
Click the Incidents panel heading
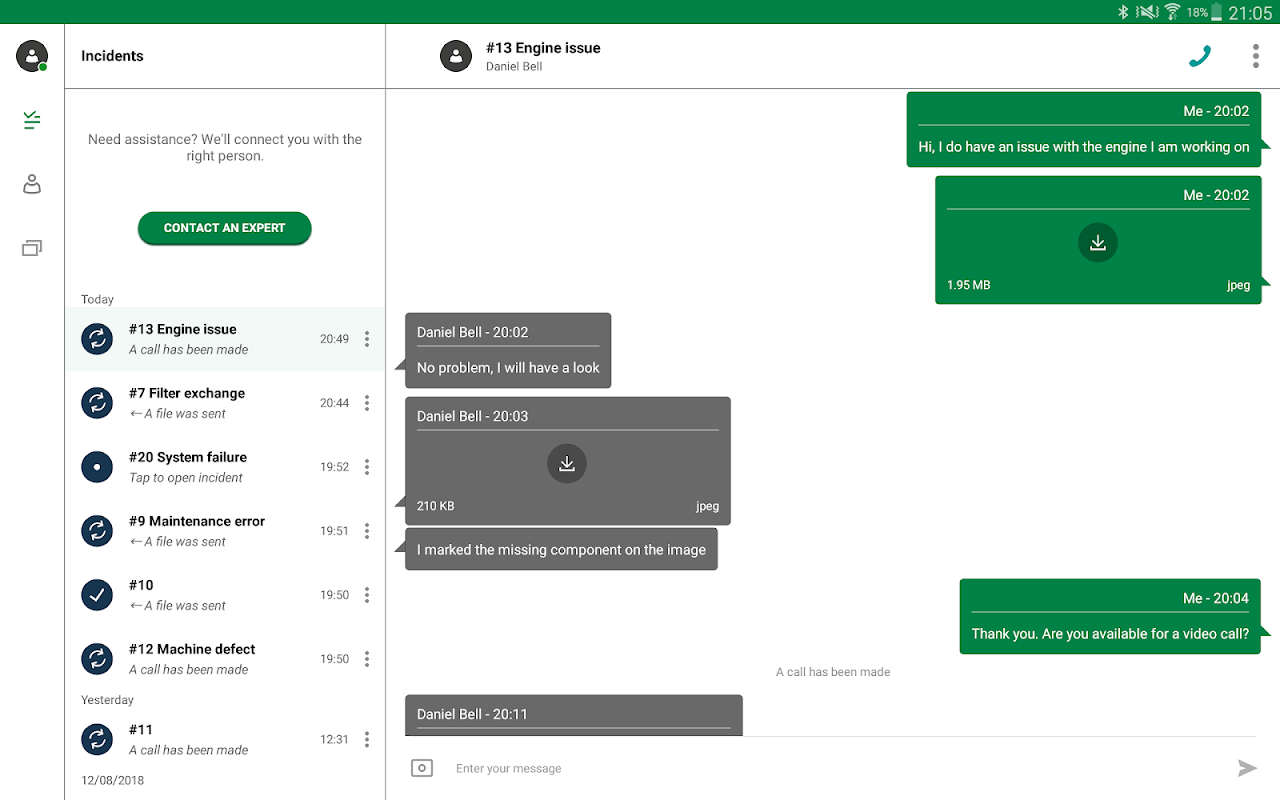click(112, 56)
